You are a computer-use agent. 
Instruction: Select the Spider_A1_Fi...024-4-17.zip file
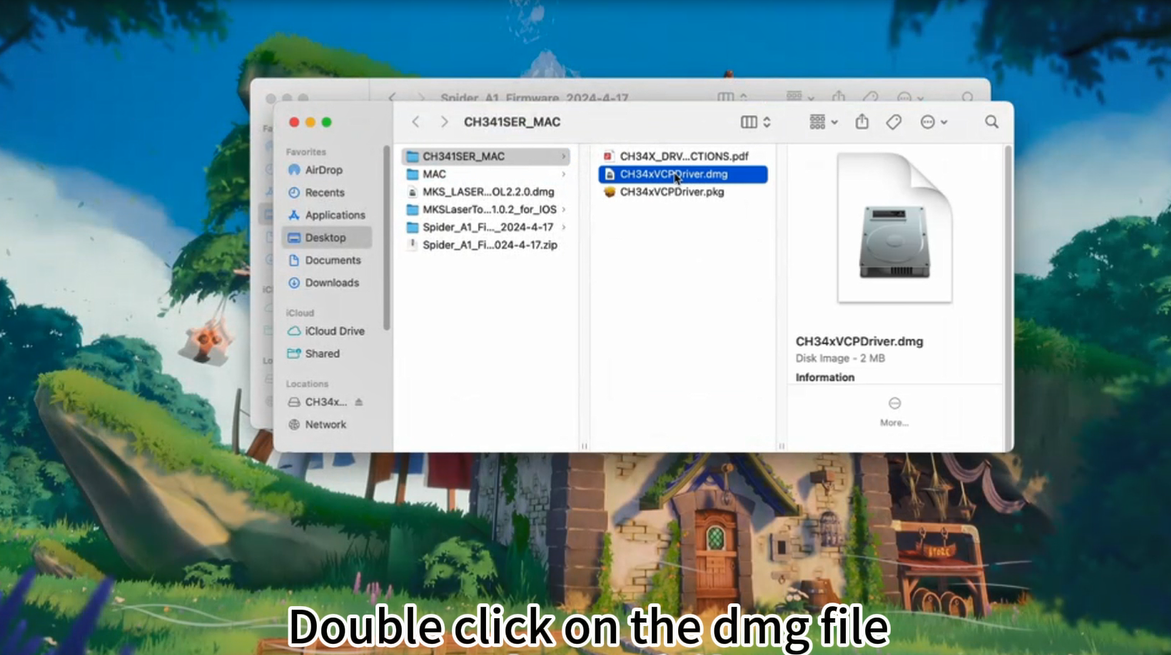[x=485, y=245]
